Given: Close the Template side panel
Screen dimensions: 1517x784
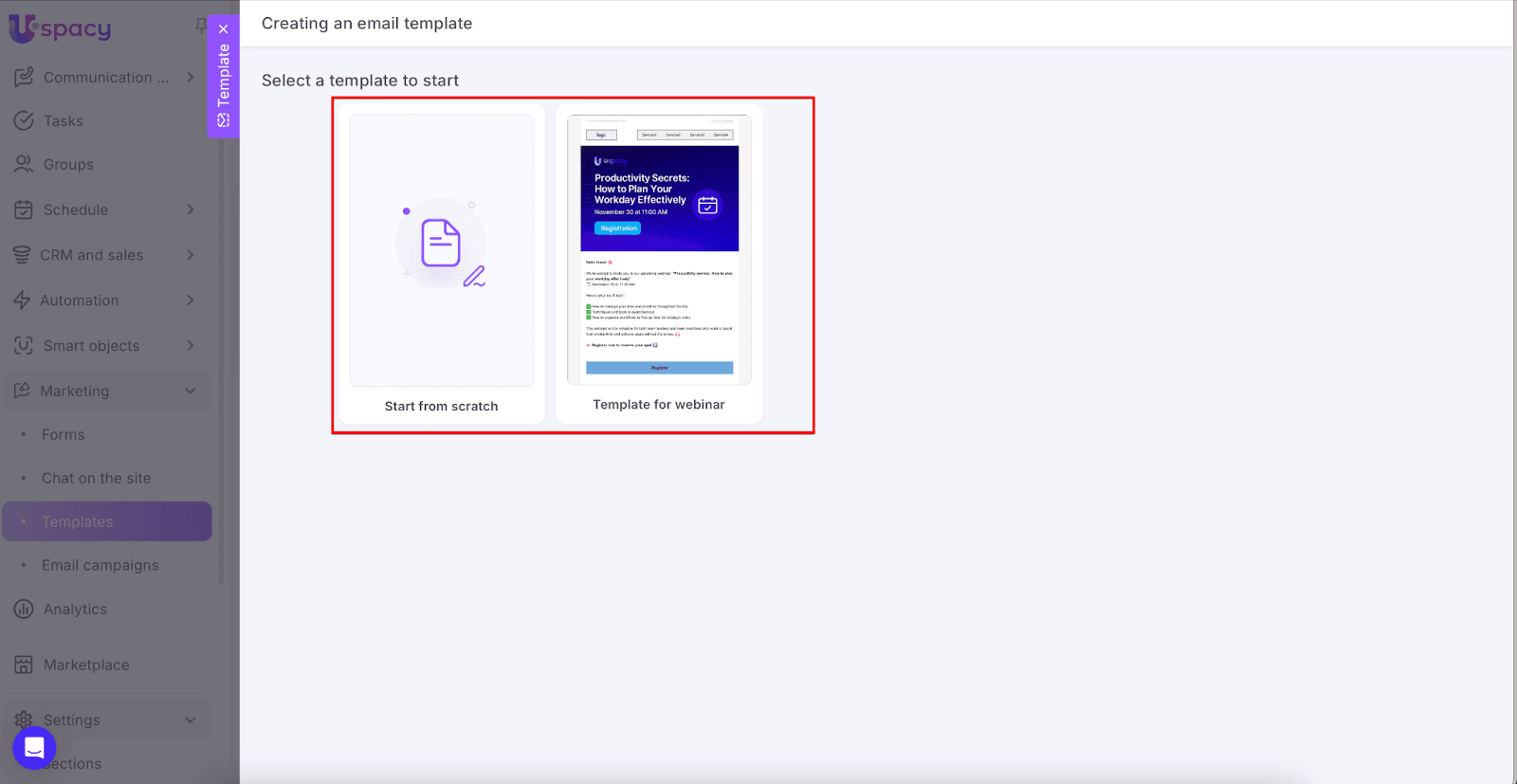Looking at the screenshot, I should (224, 29).
